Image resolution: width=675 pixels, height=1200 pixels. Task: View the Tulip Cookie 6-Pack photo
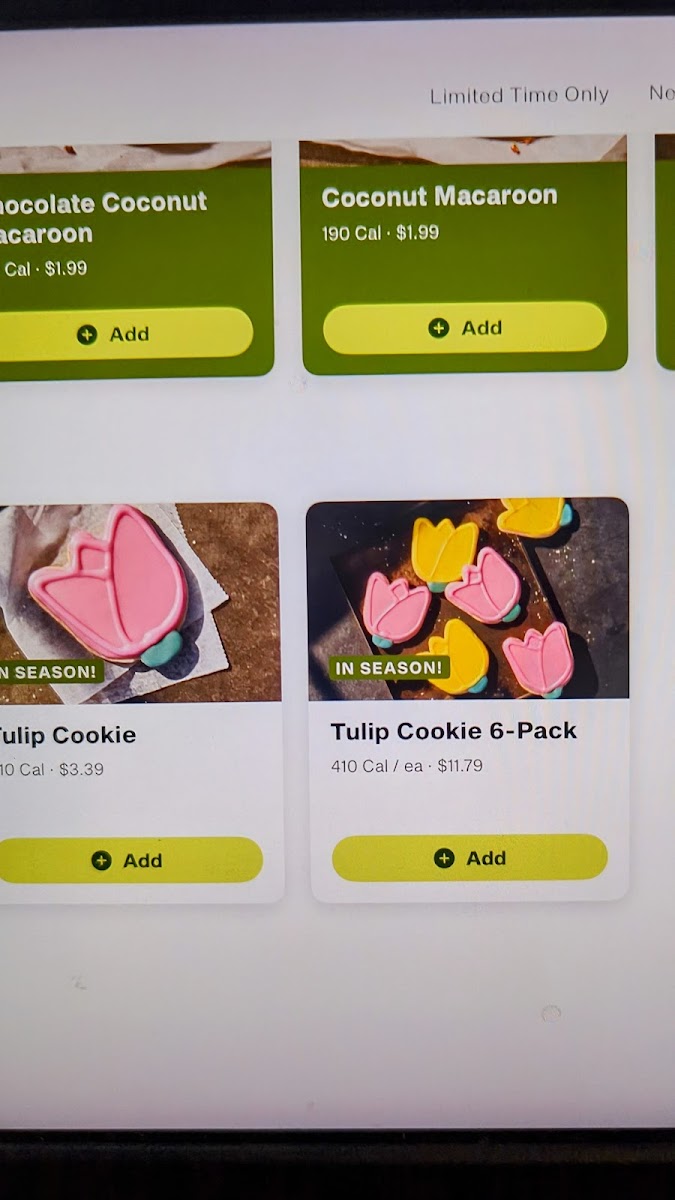coord(468,599)
